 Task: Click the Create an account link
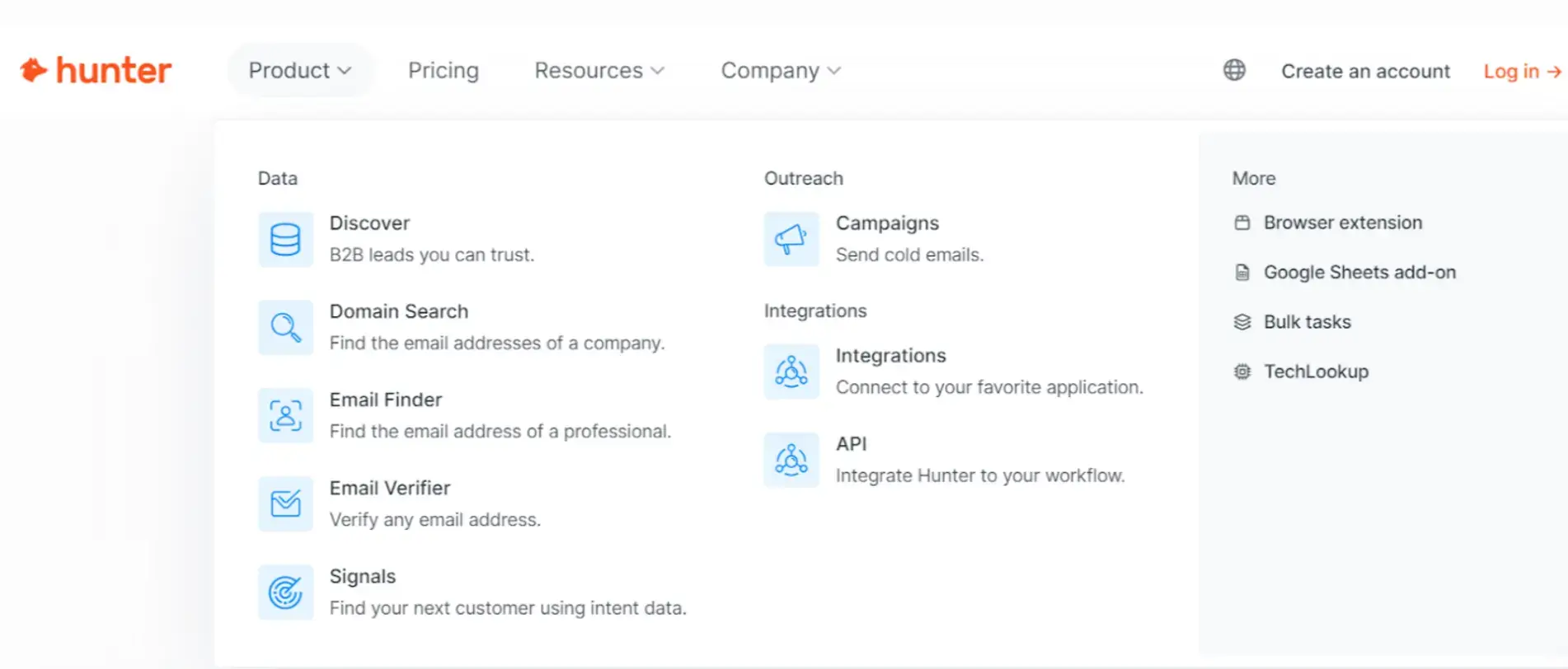(1365, 72)
